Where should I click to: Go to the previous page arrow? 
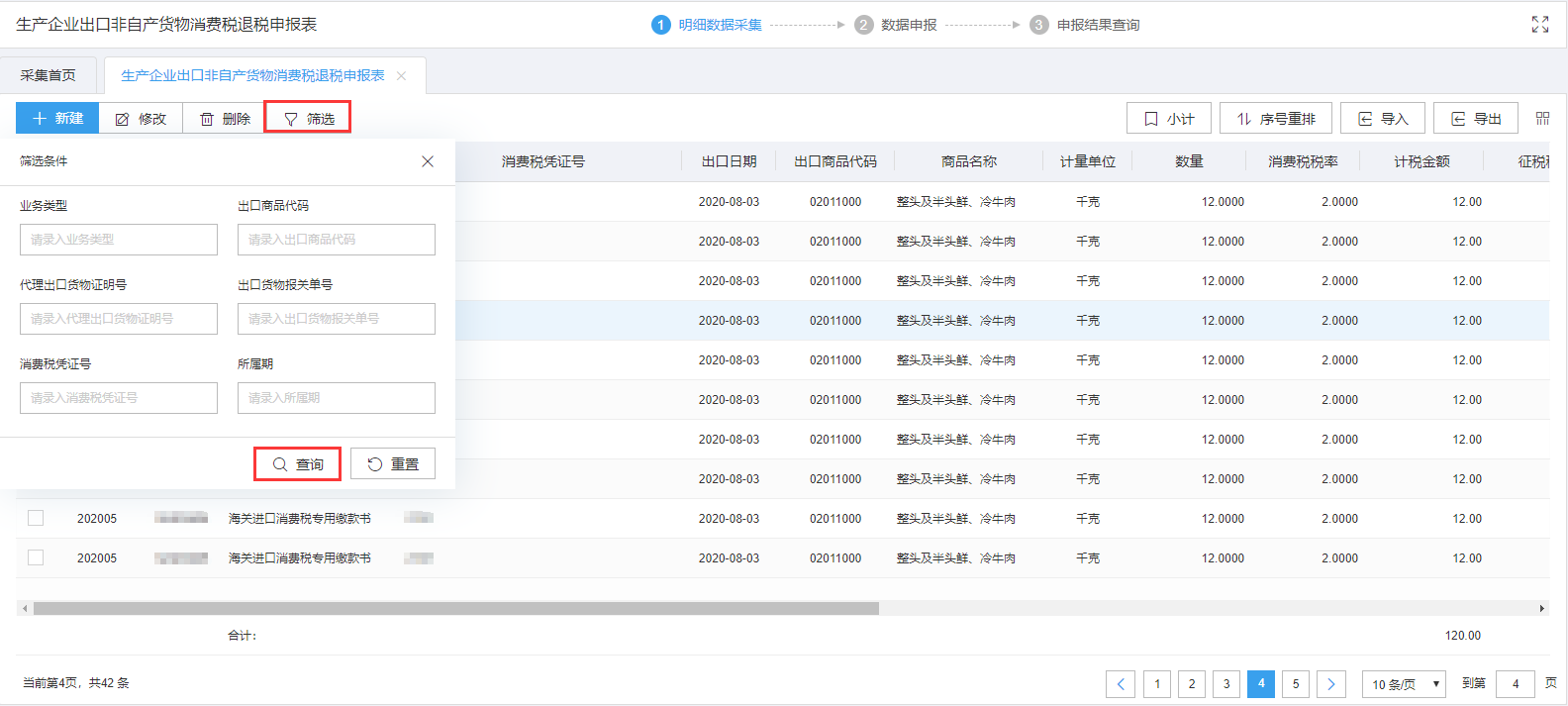(1120, 684)
